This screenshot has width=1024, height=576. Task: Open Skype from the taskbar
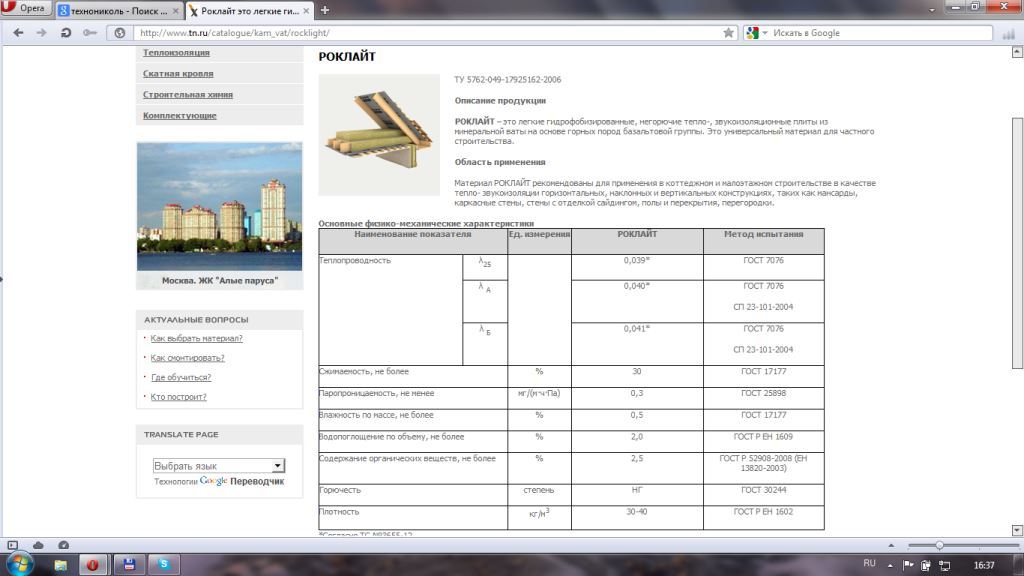tap(163, 564)
